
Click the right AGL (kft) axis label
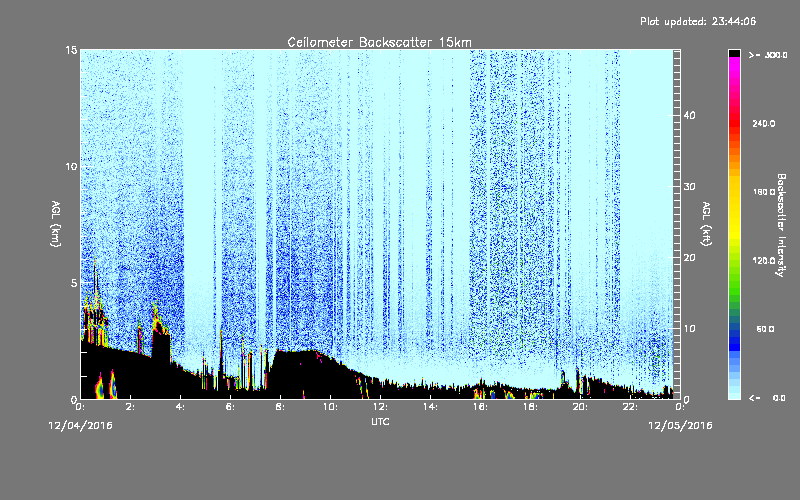click(x=706, y=223)
